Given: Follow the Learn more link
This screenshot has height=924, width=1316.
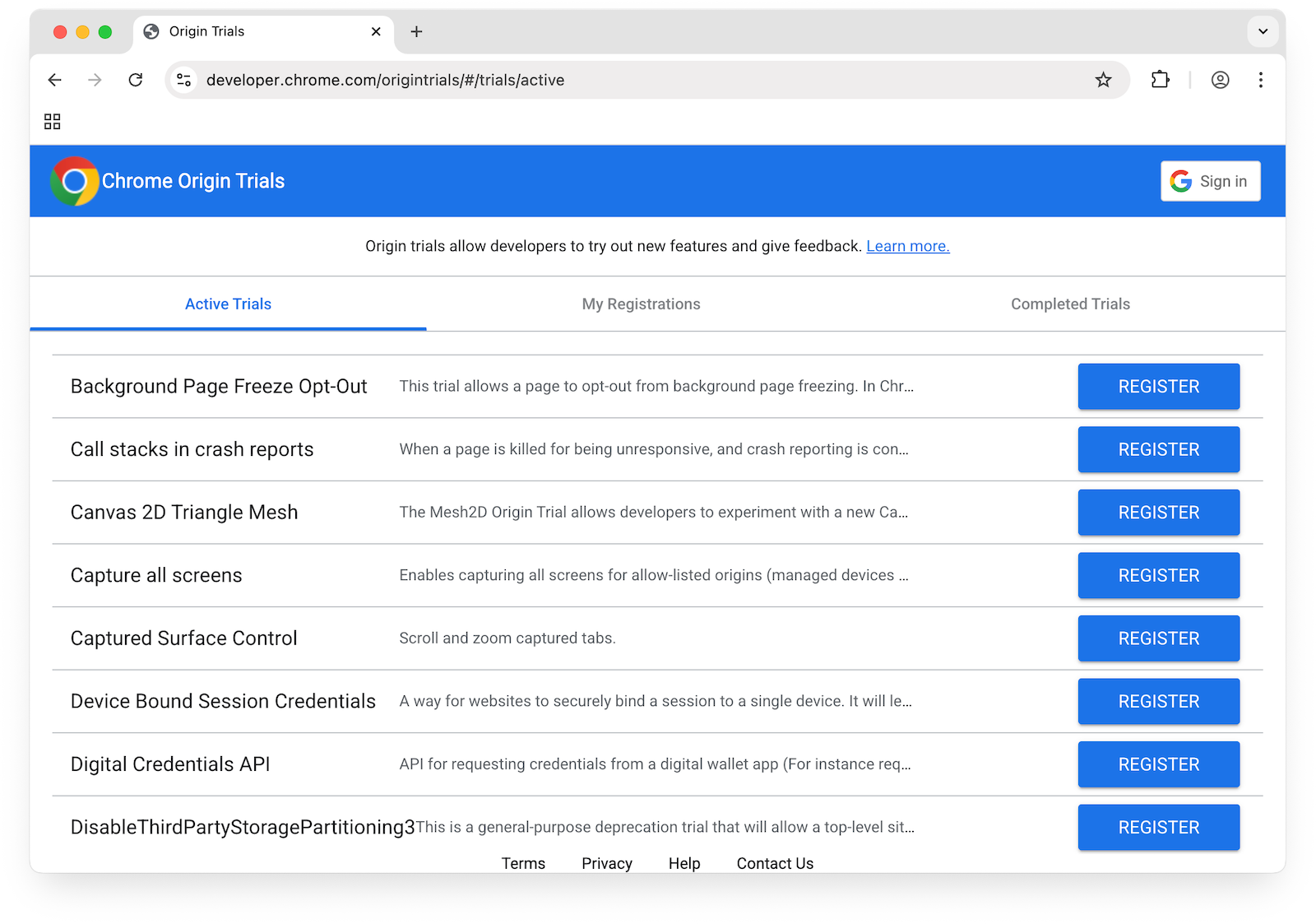Looking at the screenshot, I should [907, 246].
